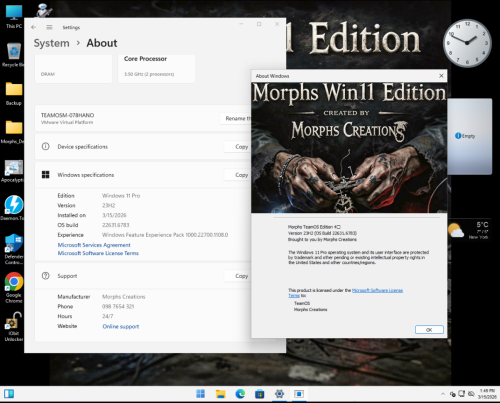500x403 pixels.
Task: Click OK in About Windows dialog
Action: (x=429, y=330)
